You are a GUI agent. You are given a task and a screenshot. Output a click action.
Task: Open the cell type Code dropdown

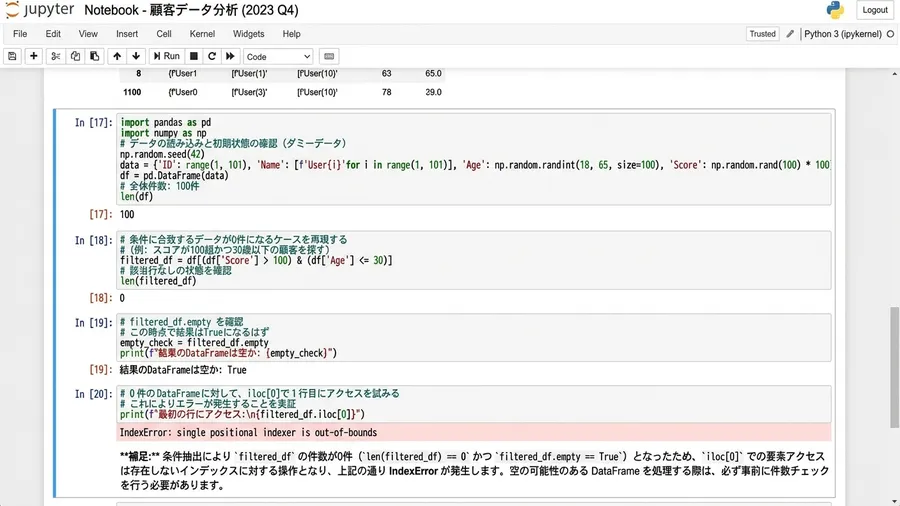(278, 56)
